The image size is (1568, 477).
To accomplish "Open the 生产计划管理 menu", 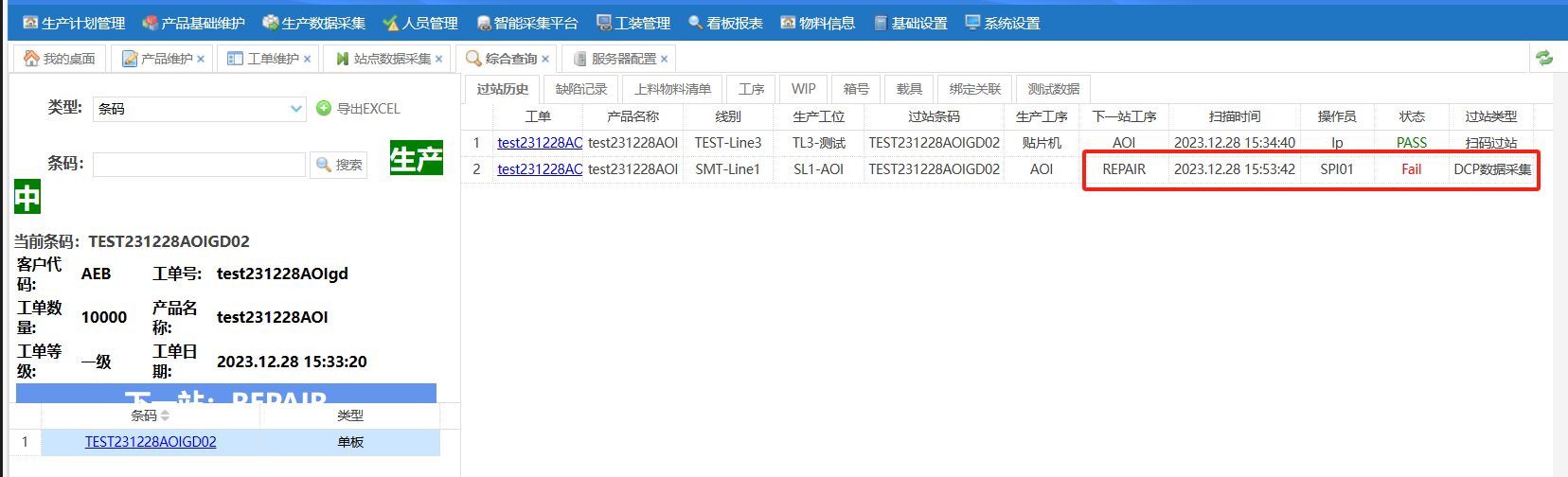I will coord(74,23).
